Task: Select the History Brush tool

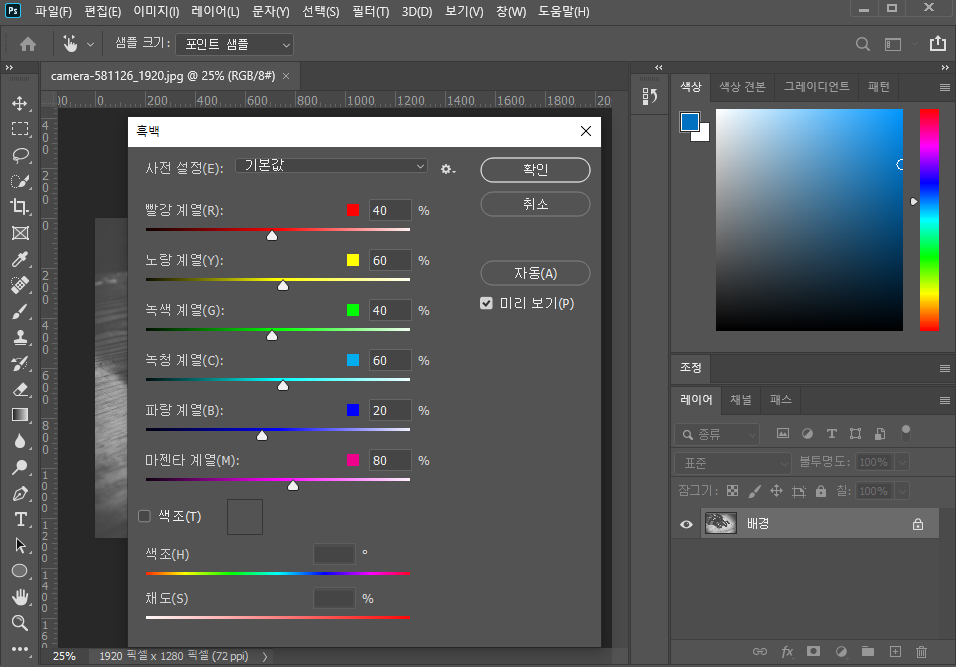Action: pyautogui.click(x=20, y=363)
